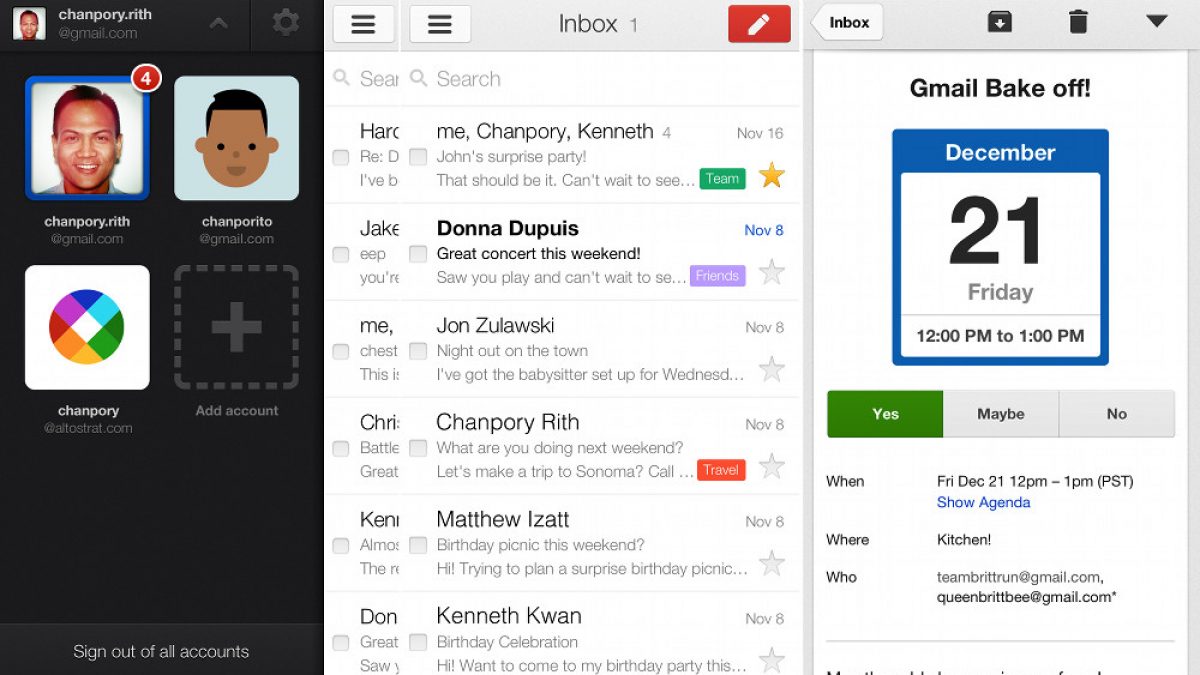Select checkbox for John's surprise party email
This screenshot has width=1200, height=675.
[418, 157]
